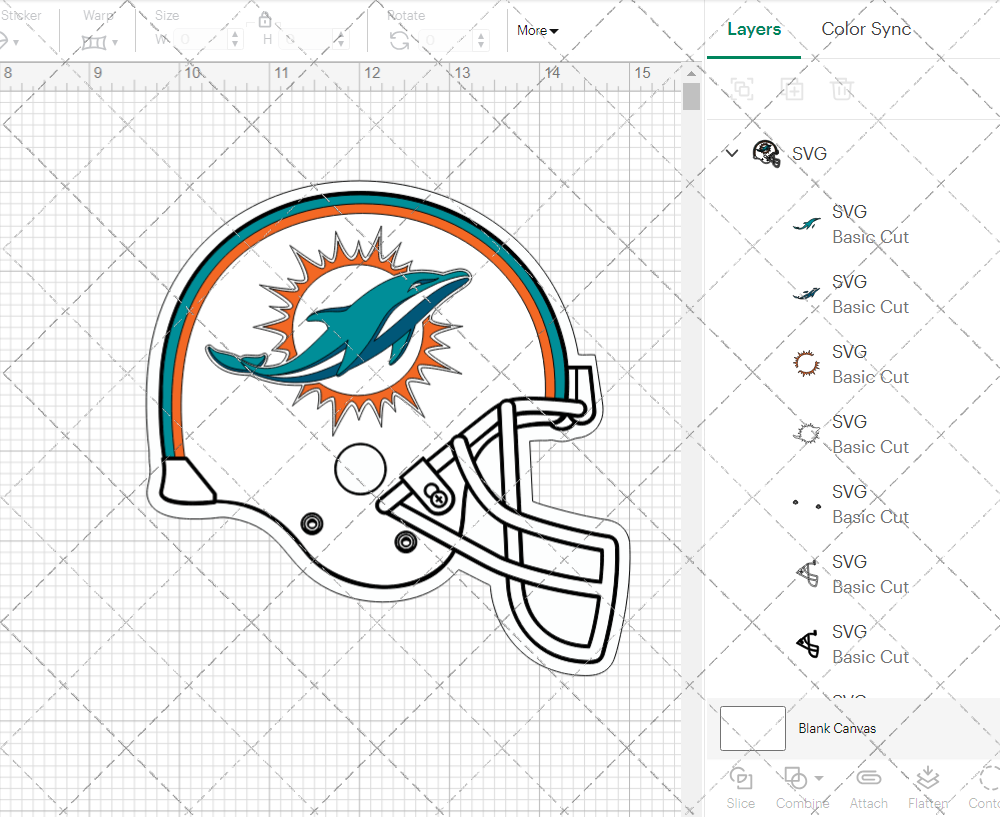Image resolution: width=1000 pixels, height=817 pixels.
Task: Click the width stepper up arrow
Action: (x=235, y=35)
